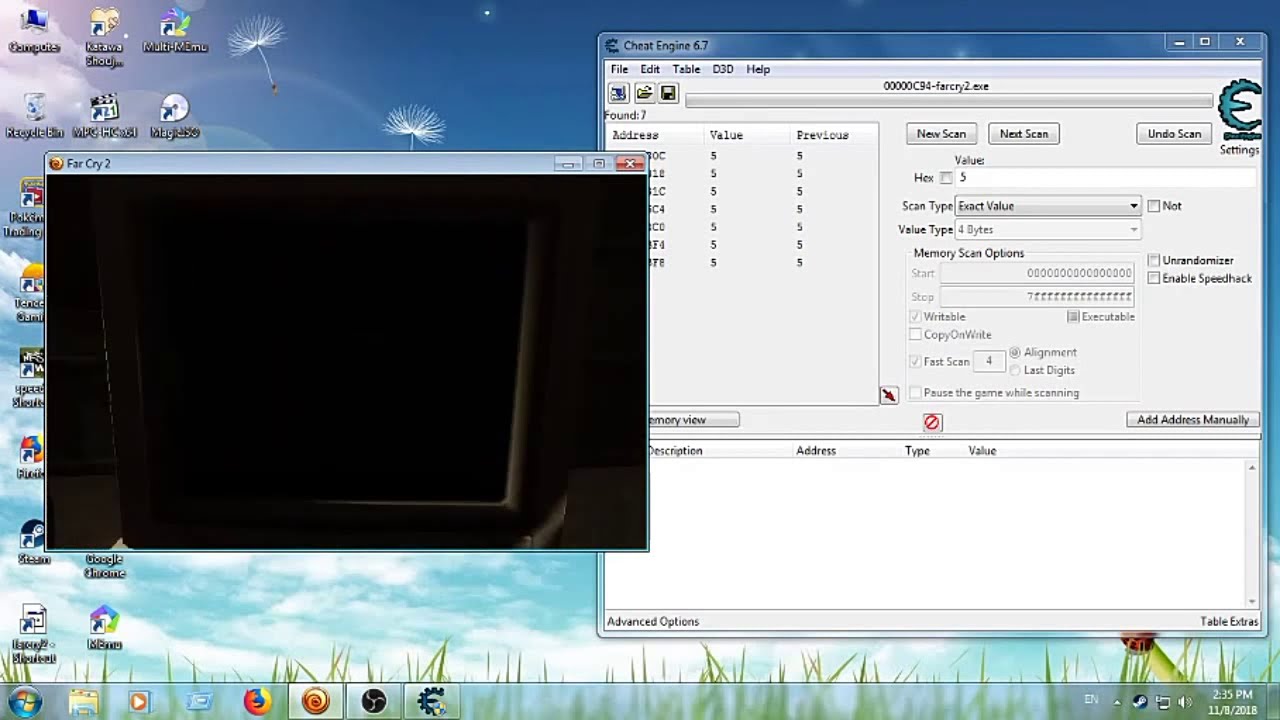1280x720 pixels.
Task: Click Add Address Manually button
Action: point(1192,420)
